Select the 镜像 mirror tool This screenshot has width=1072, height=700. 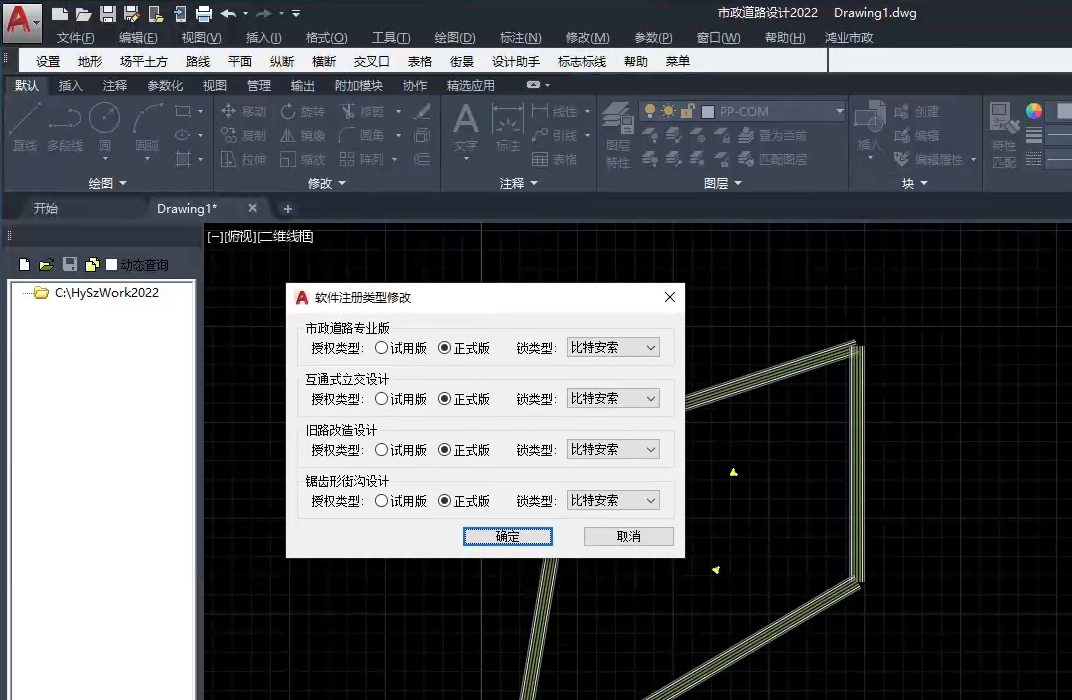click(302, 135)
